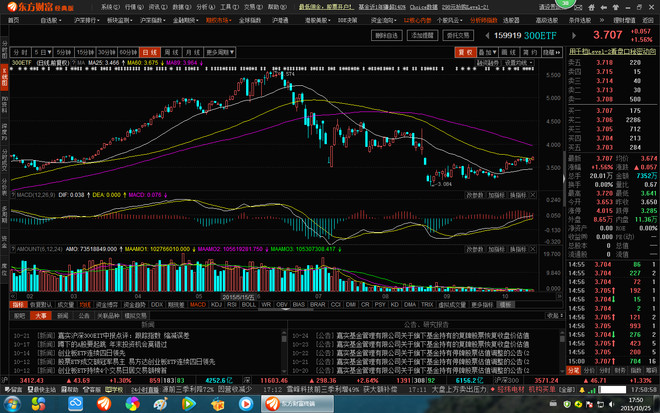Go to next stock with right arrow
The width and height of the screenshot is (660, 413).
574,36
